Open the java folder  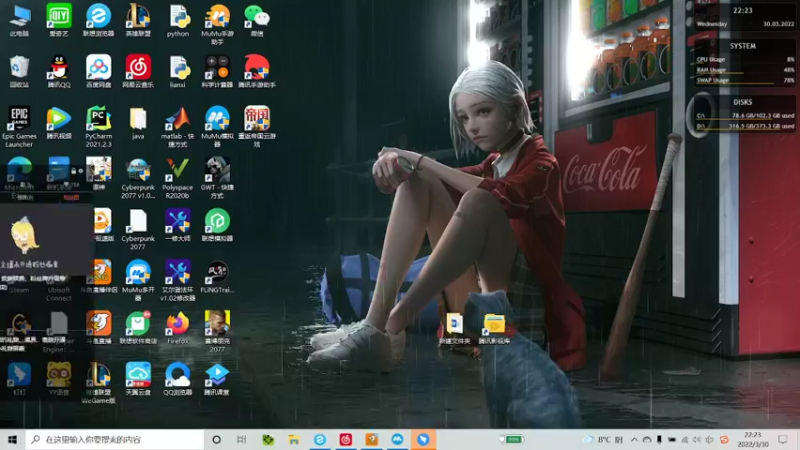[x=138, y=122]
